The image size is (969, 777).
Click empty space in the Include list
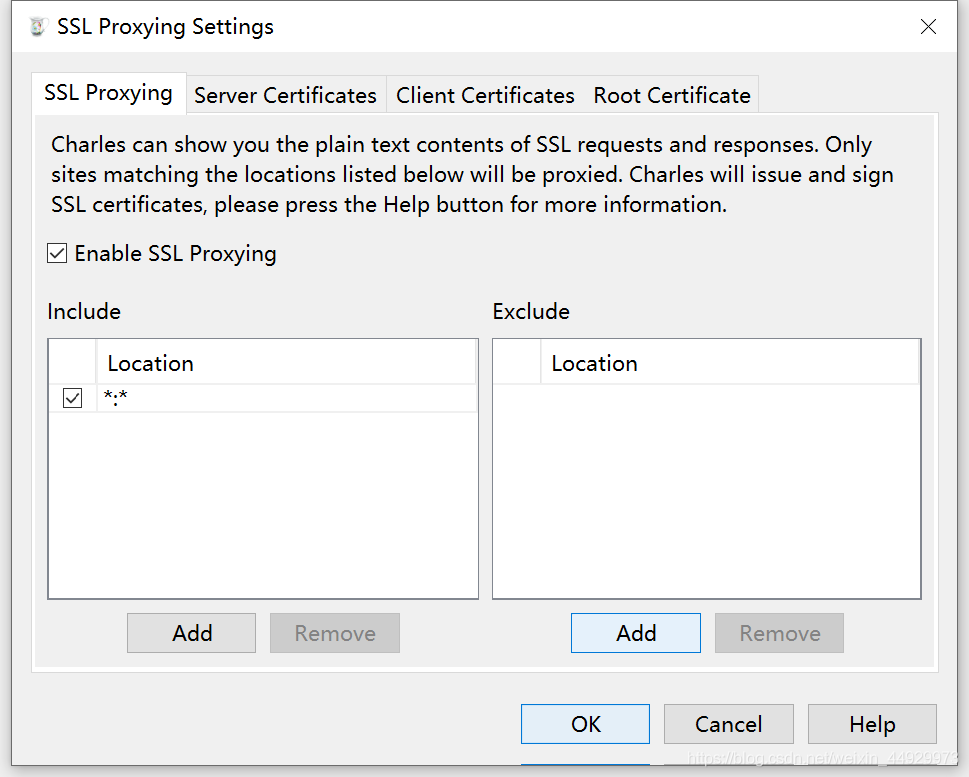[x=263, y=504]
